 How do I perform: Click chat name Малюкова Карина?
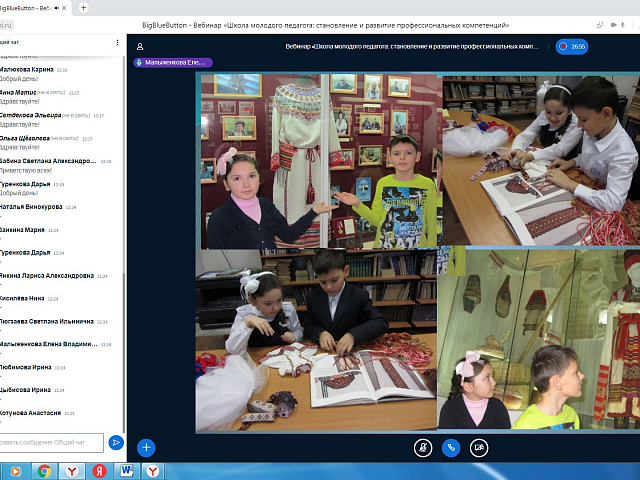click(27, 69)
